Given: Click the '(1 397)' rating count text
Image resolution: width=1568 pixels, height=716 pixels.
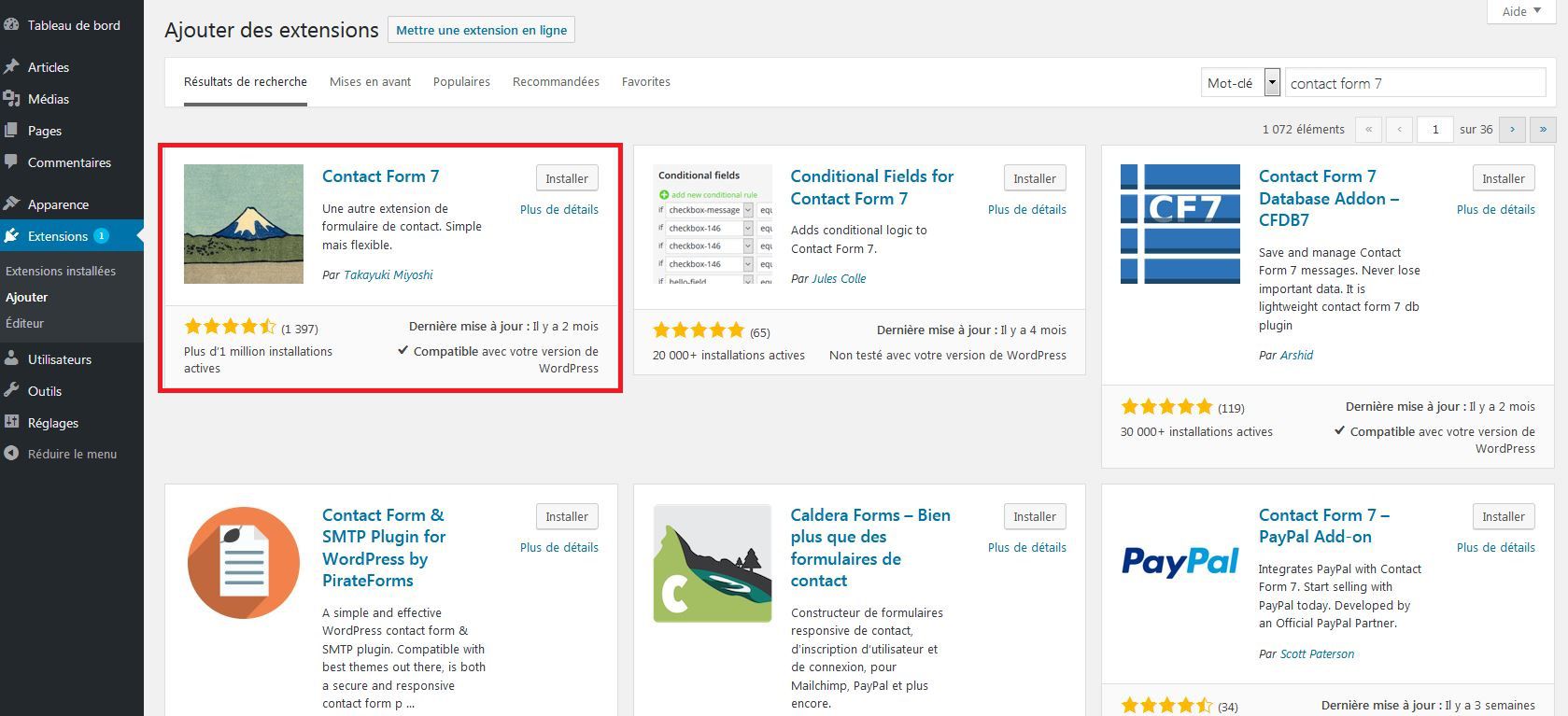Looking at the screenshot, I should click(x=300, y=329).
